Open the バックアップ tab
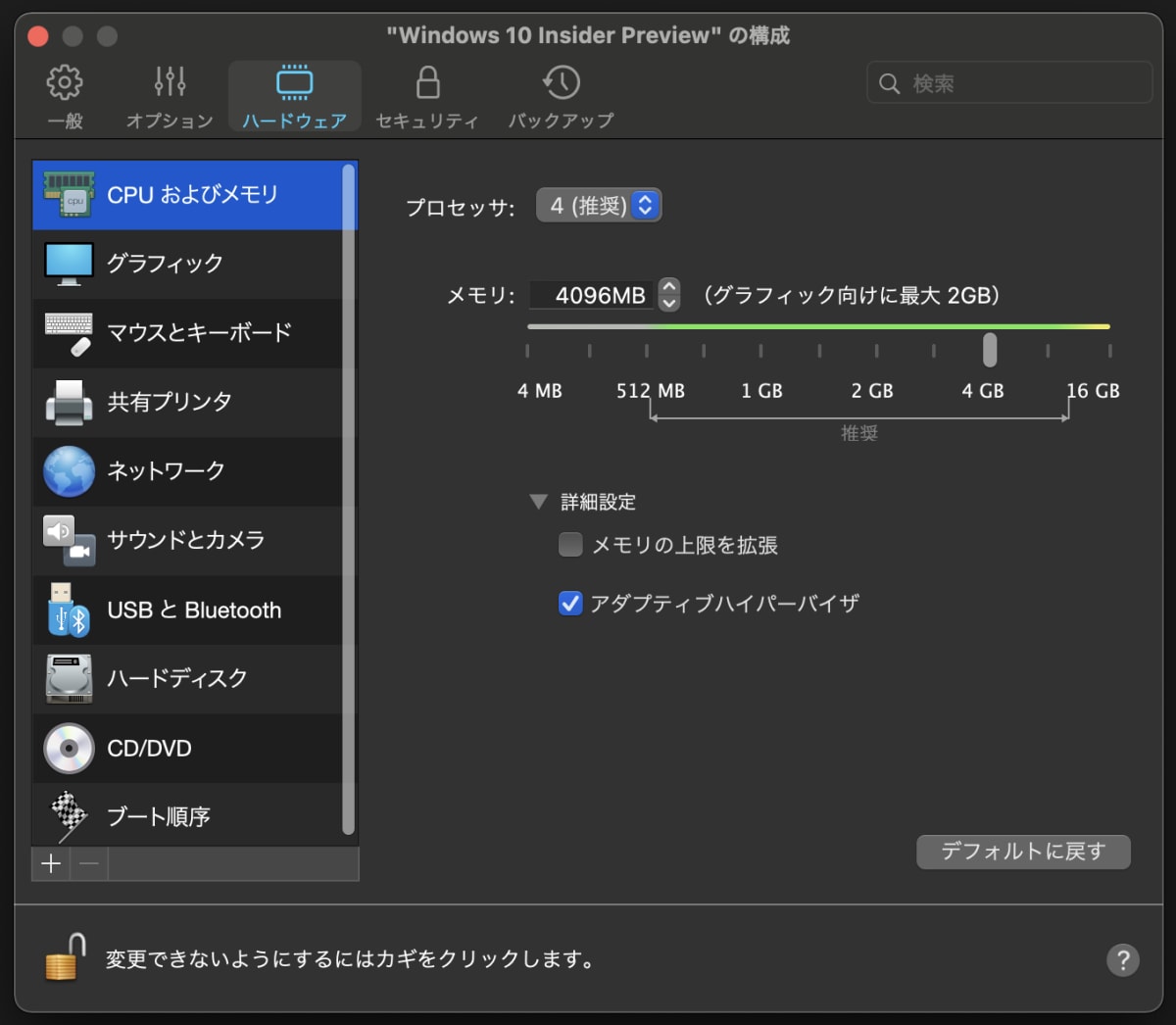The height and width of the screenshot is (1025, 1176). (x=561, y=96)
